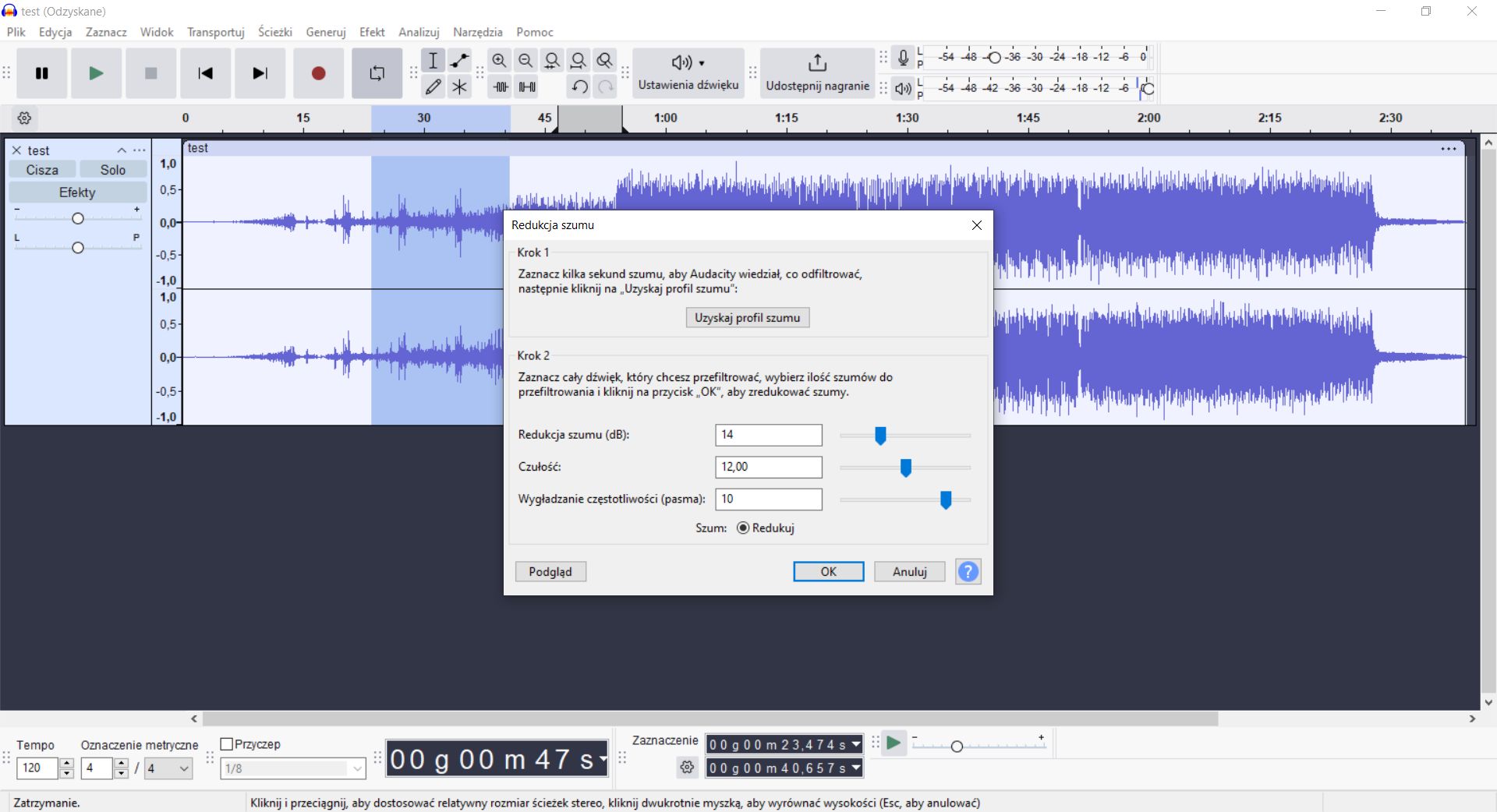Select the Redukuj radio button
The width and height of the screenshot is (1497, 812).
click(x=743, y=528)
